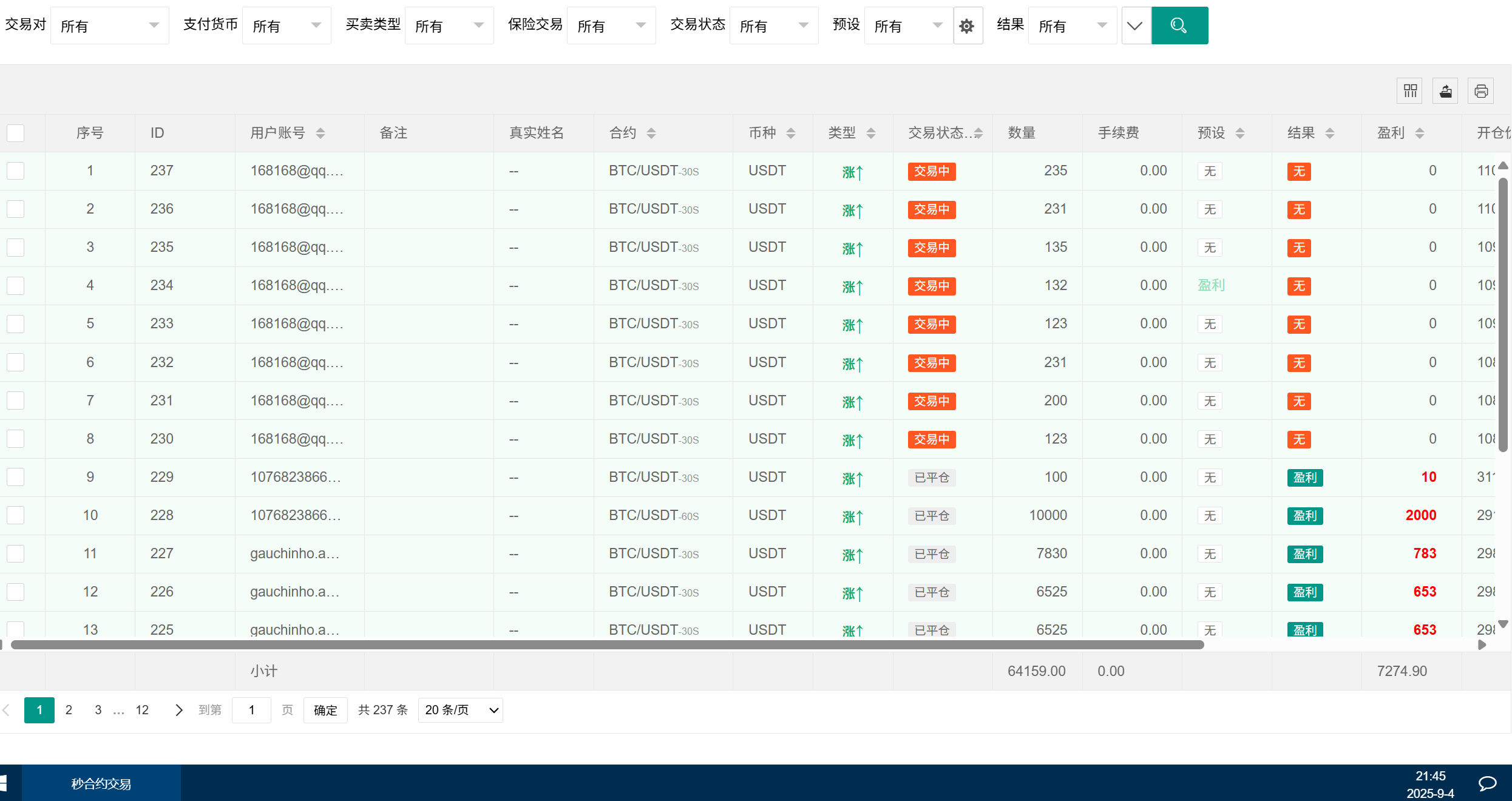Check the row with ID 229
The height and width of the screenshot is (801, 1512).
point(16,478)
